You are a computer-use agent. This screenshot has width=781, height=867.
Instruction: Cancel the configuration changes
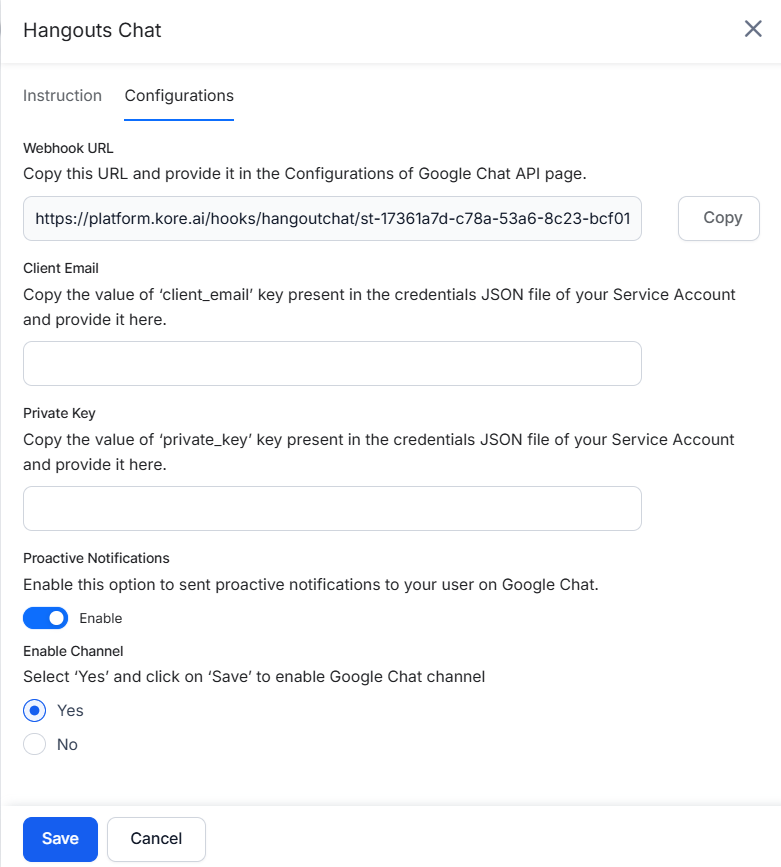[x=156, y=839]
